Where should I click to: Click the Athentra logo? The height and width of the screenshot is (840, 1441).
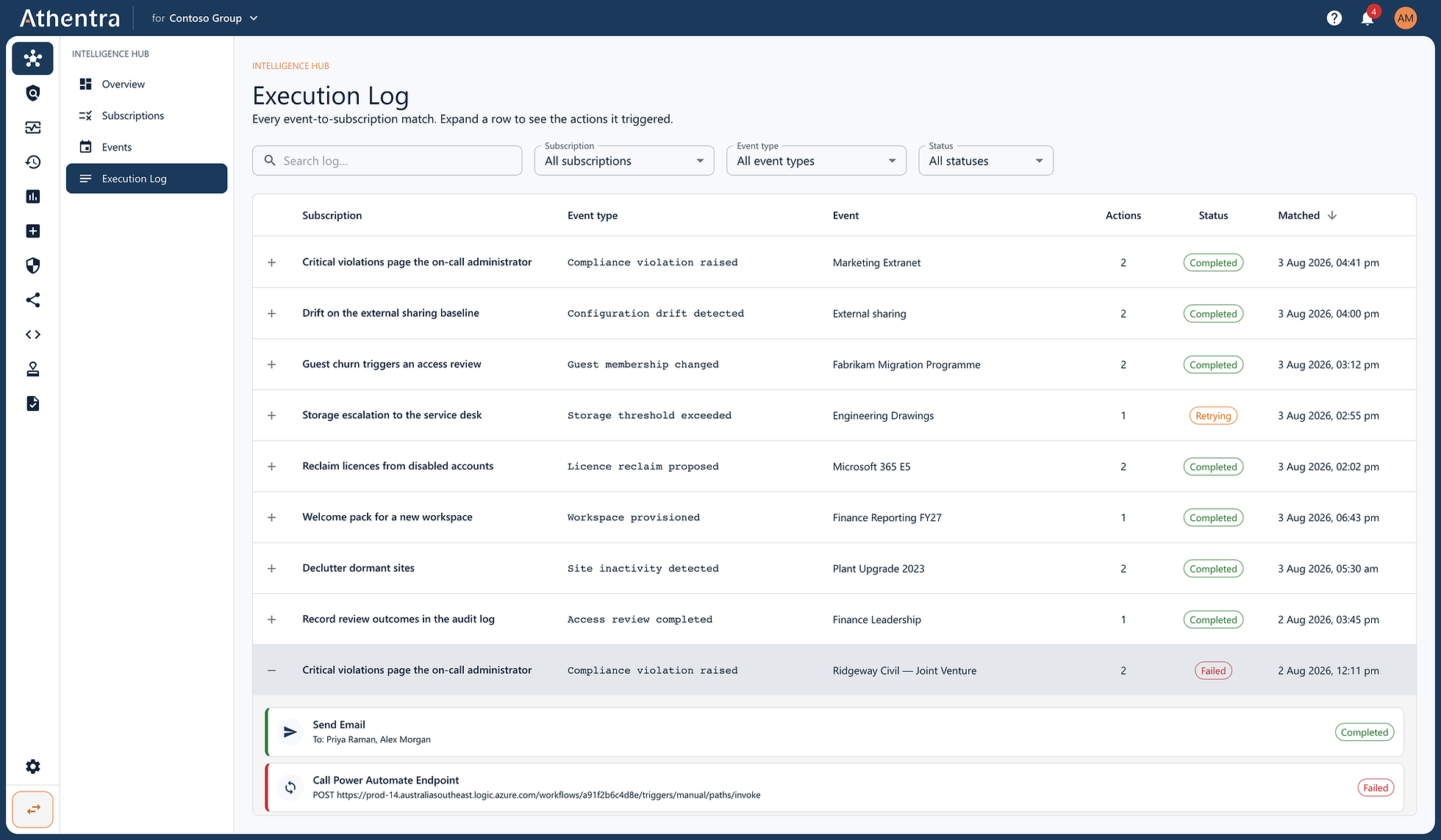[x=70, y=18]
